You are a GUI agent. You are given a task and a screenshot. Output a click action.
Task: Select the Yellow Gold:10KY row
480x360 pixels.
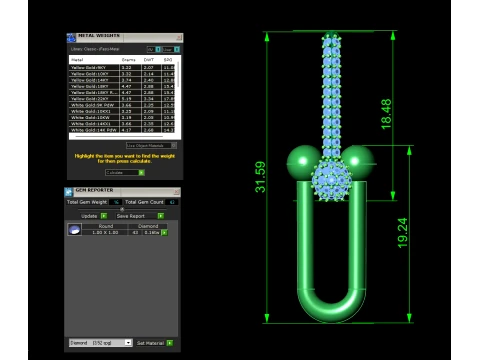point(122,74)
